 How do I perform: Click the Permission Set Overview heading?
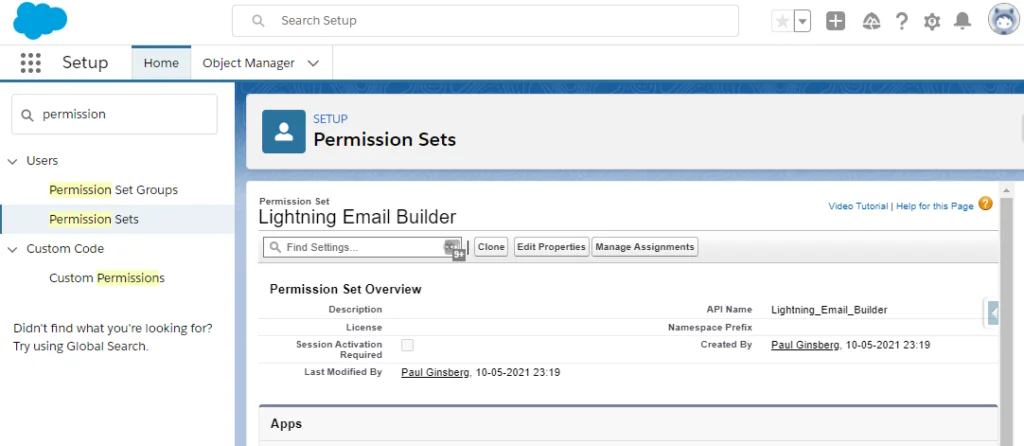(345, 289)
